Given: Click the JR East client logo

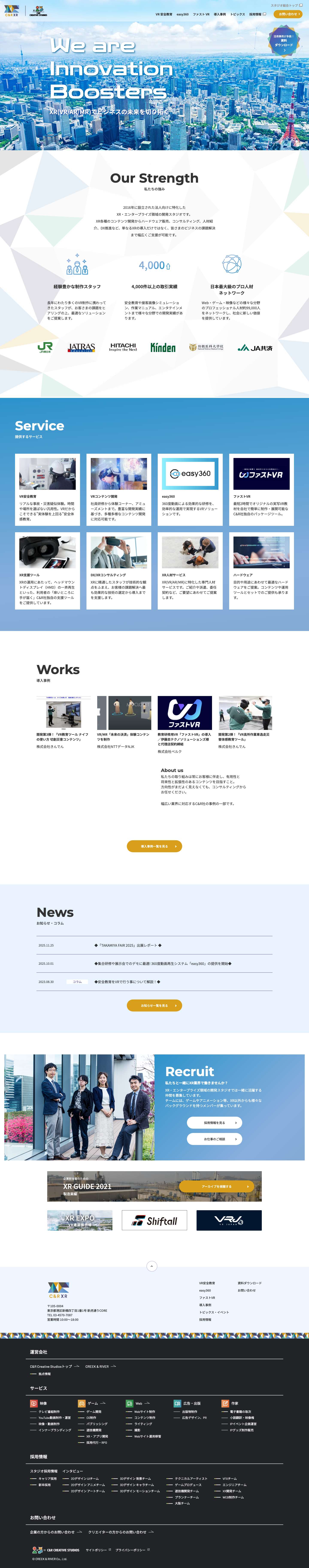Looking at the screenshot, I should (x=45, y=347).
